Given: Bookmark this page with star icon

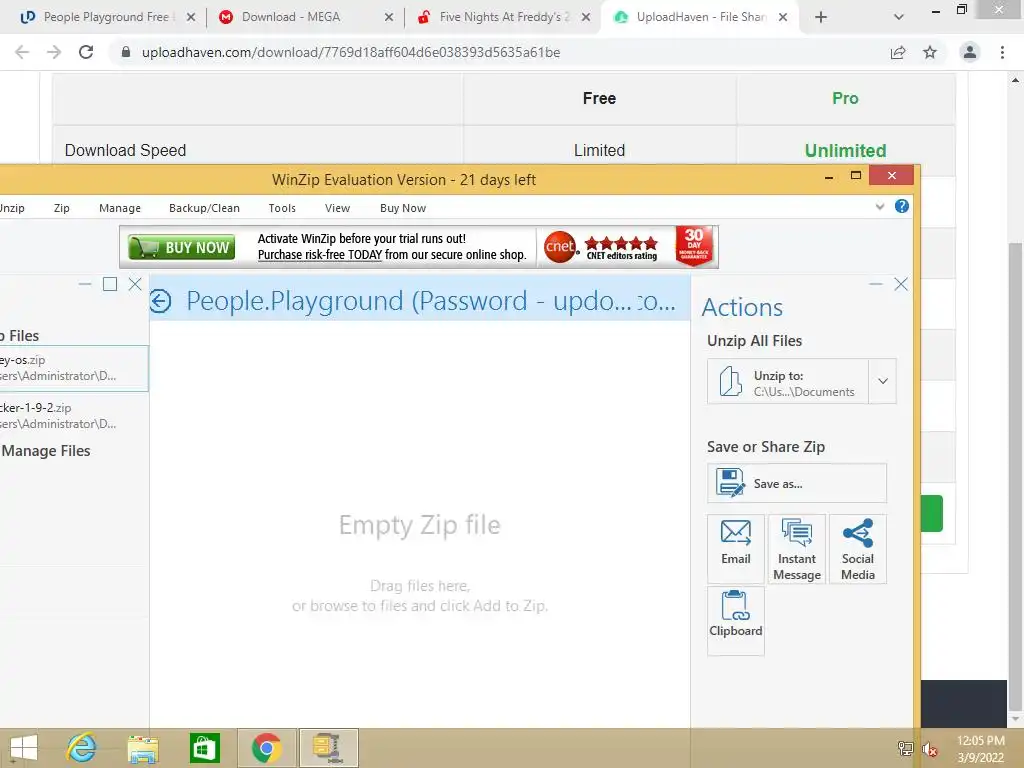Looking at the screenshot, I should (x=930, y=52).
